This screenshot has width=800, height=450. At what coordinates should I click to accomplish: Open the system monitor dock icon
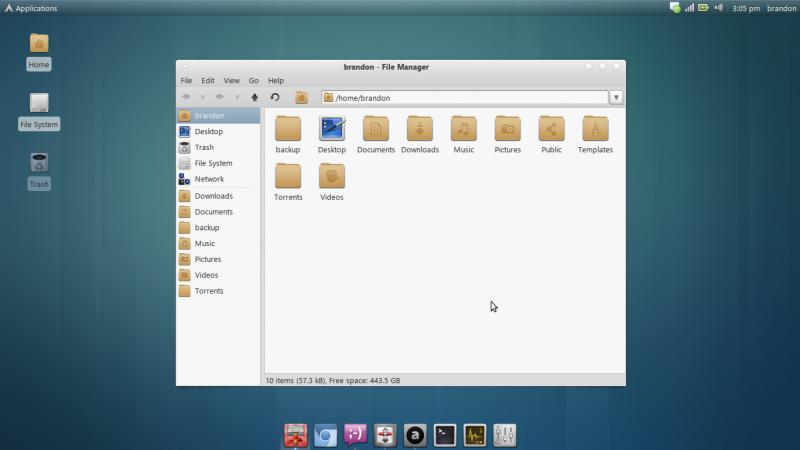click(475, 436)
